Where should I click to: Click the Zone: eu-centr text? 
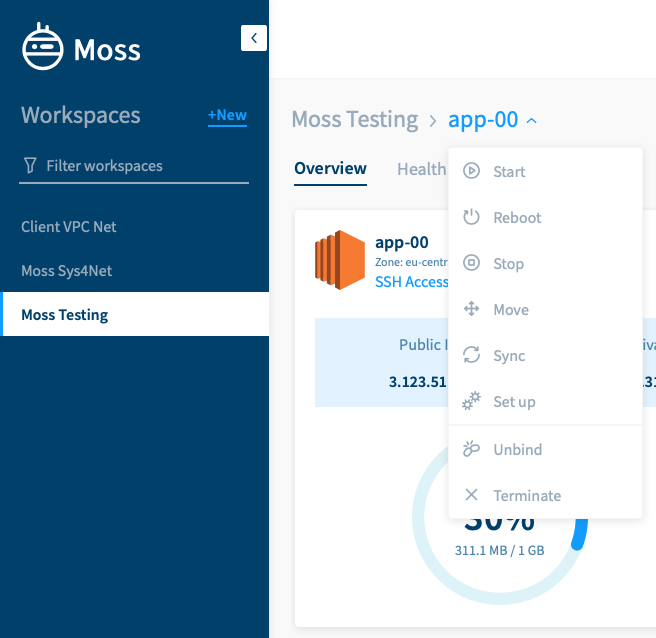pyautogui.click(x=412, y=262)
